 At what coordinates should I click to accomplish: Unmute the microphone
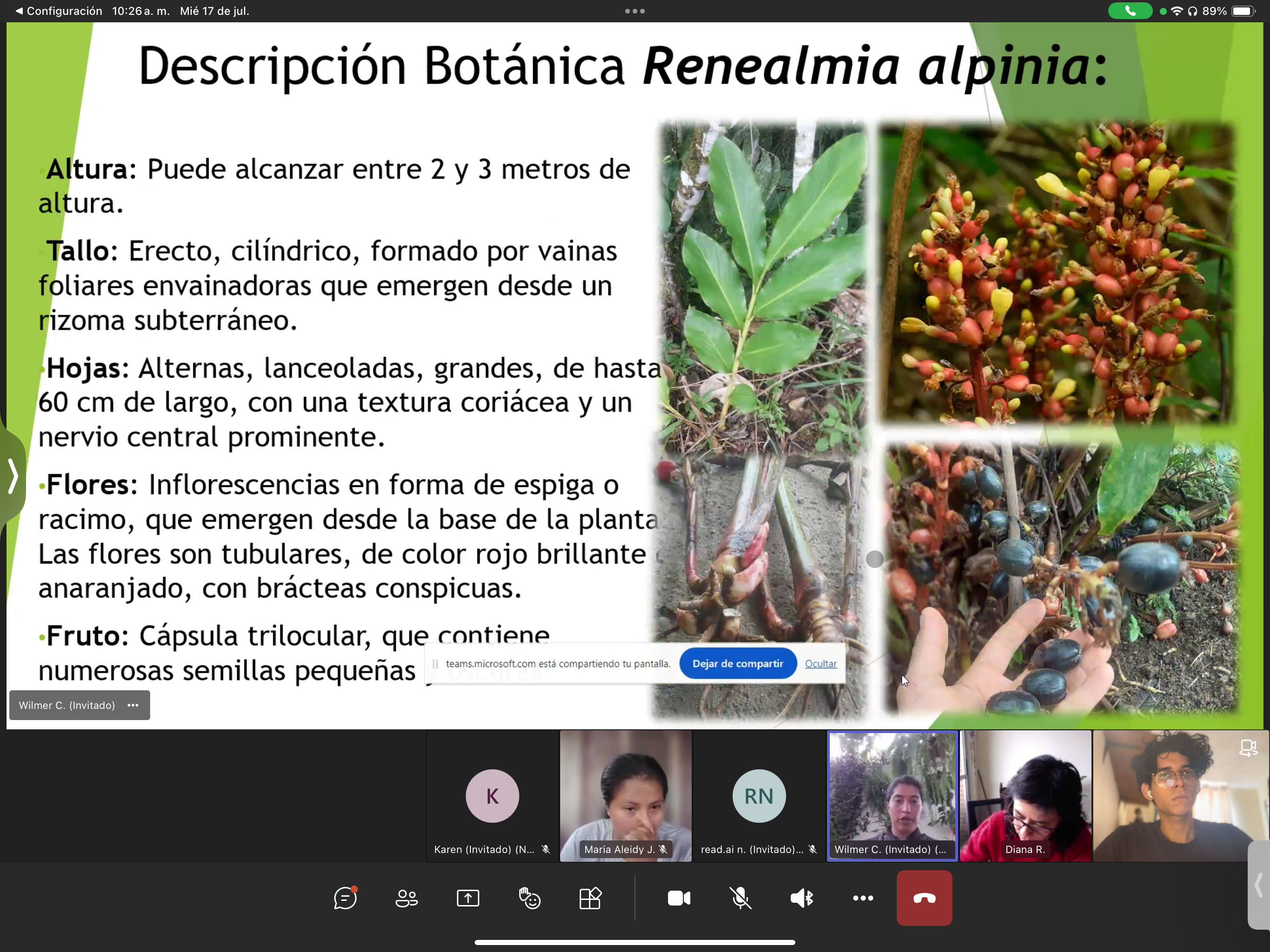(740, 898)
